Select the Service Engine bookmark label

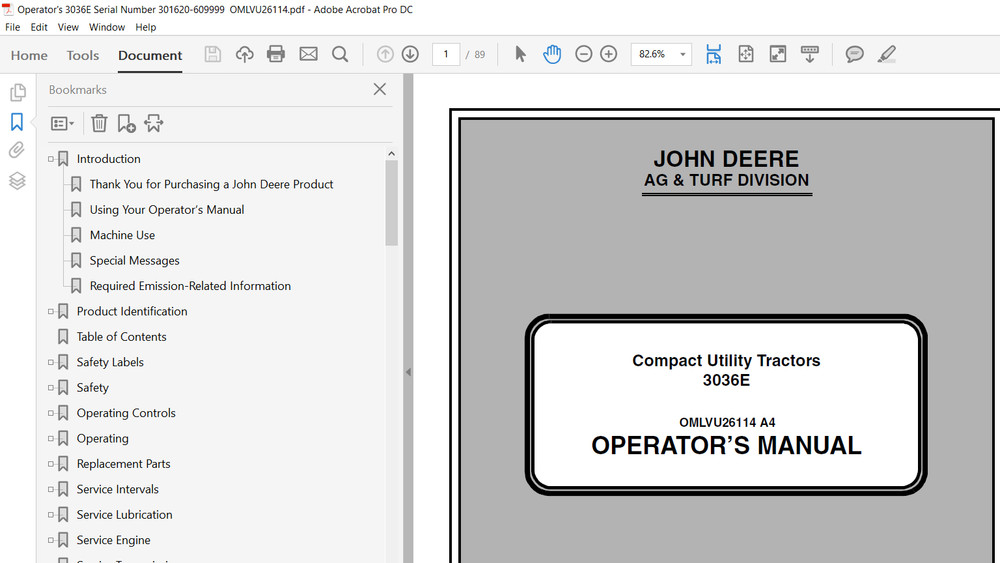[x=114, y=540]
